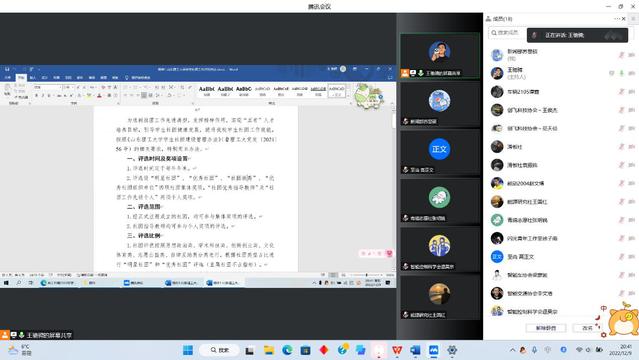The image size is (639, 360).
Task: Activate the Tencent Meeting taskbar icon
Action: pos(434,350)
